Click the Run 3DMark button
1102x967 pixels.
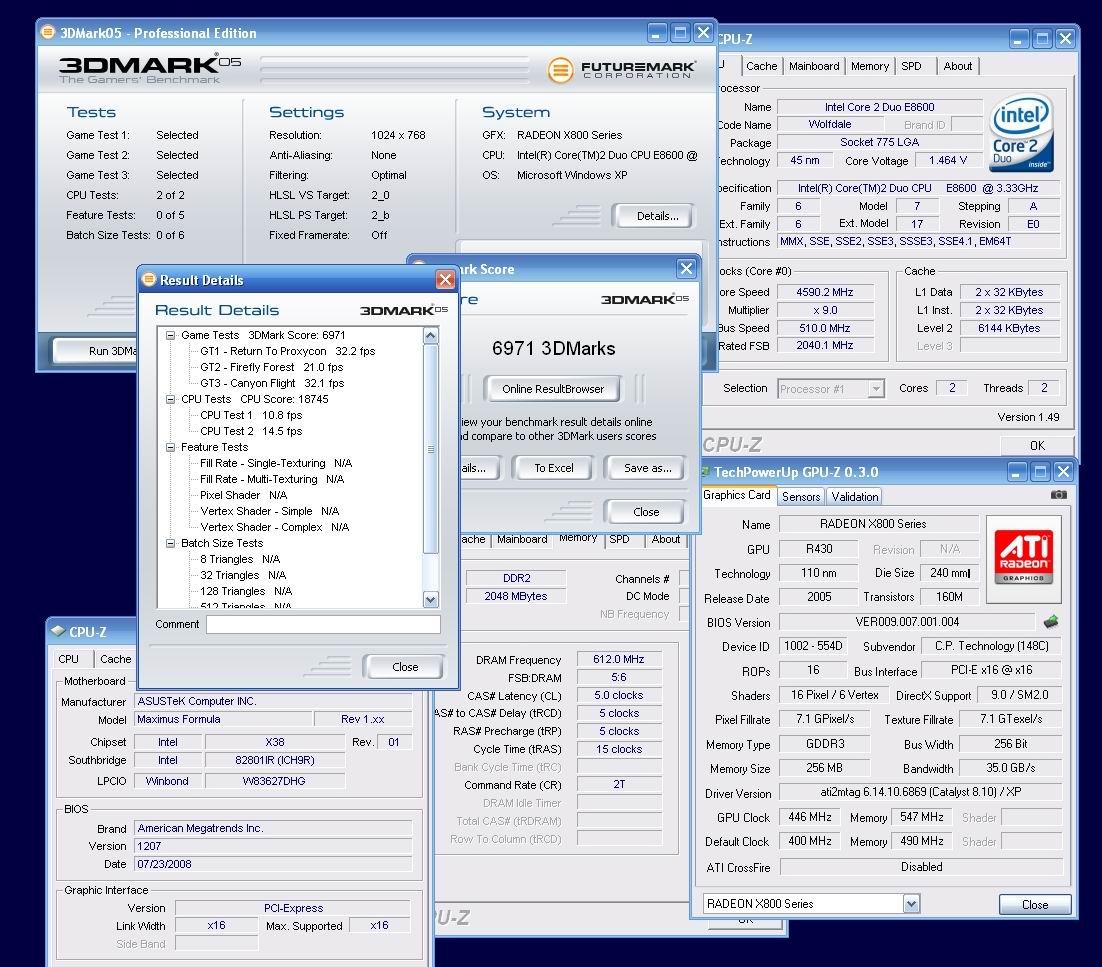[x=95, y=351]
